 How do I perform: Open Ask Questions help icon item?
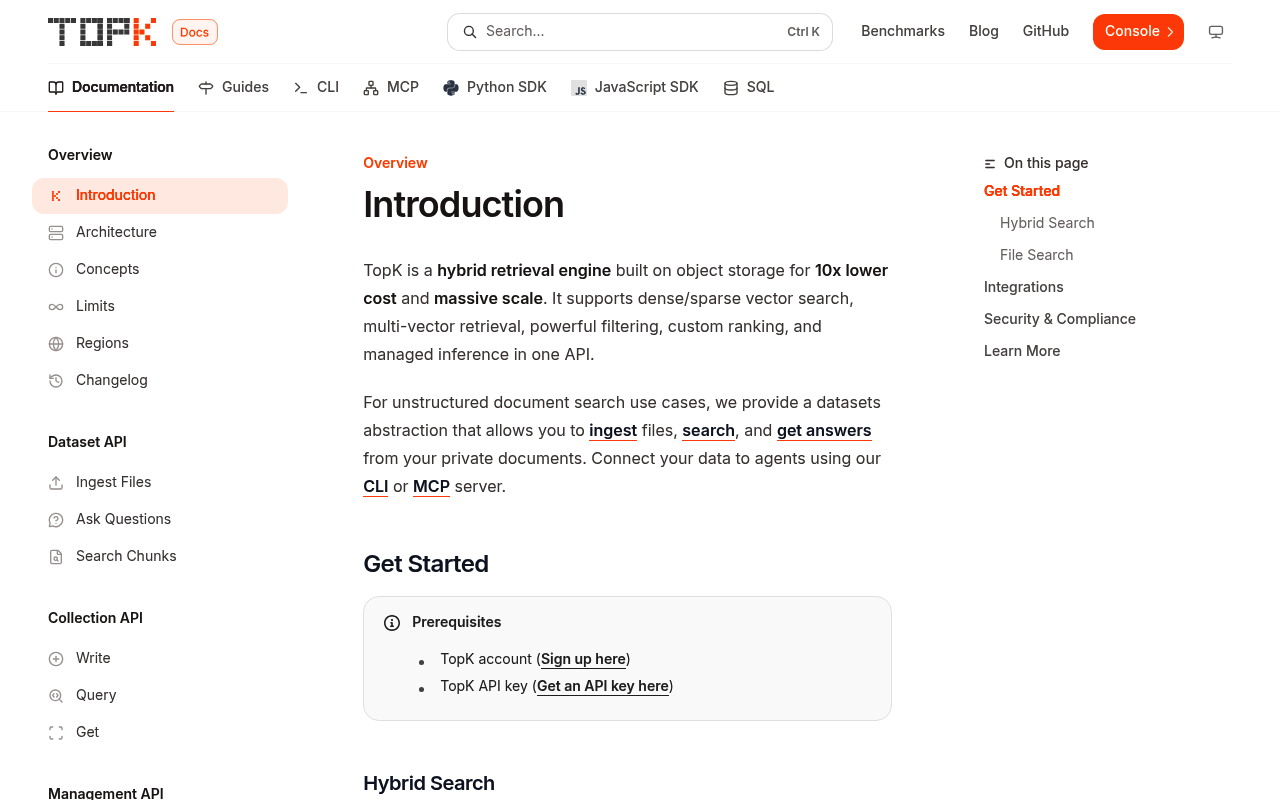click(56, 519)
